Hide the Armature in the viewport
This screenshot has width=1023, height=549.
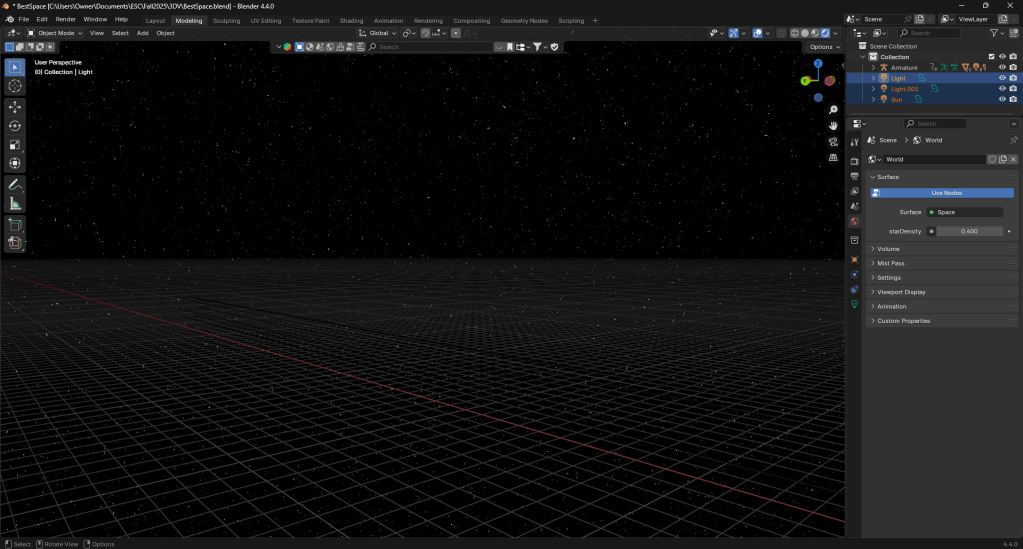tap(1002, 67)
